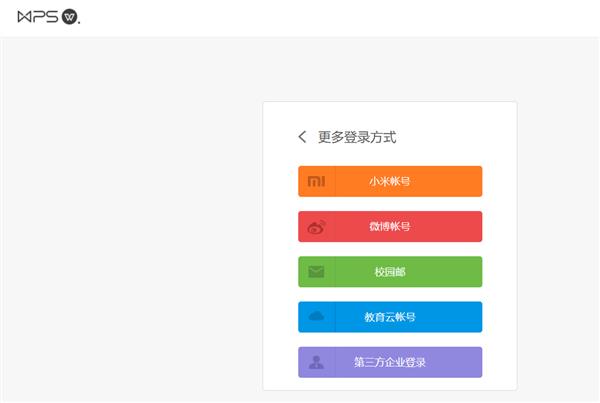
Task: Click the orange Mi logo icon
Action: coord(316,181)
